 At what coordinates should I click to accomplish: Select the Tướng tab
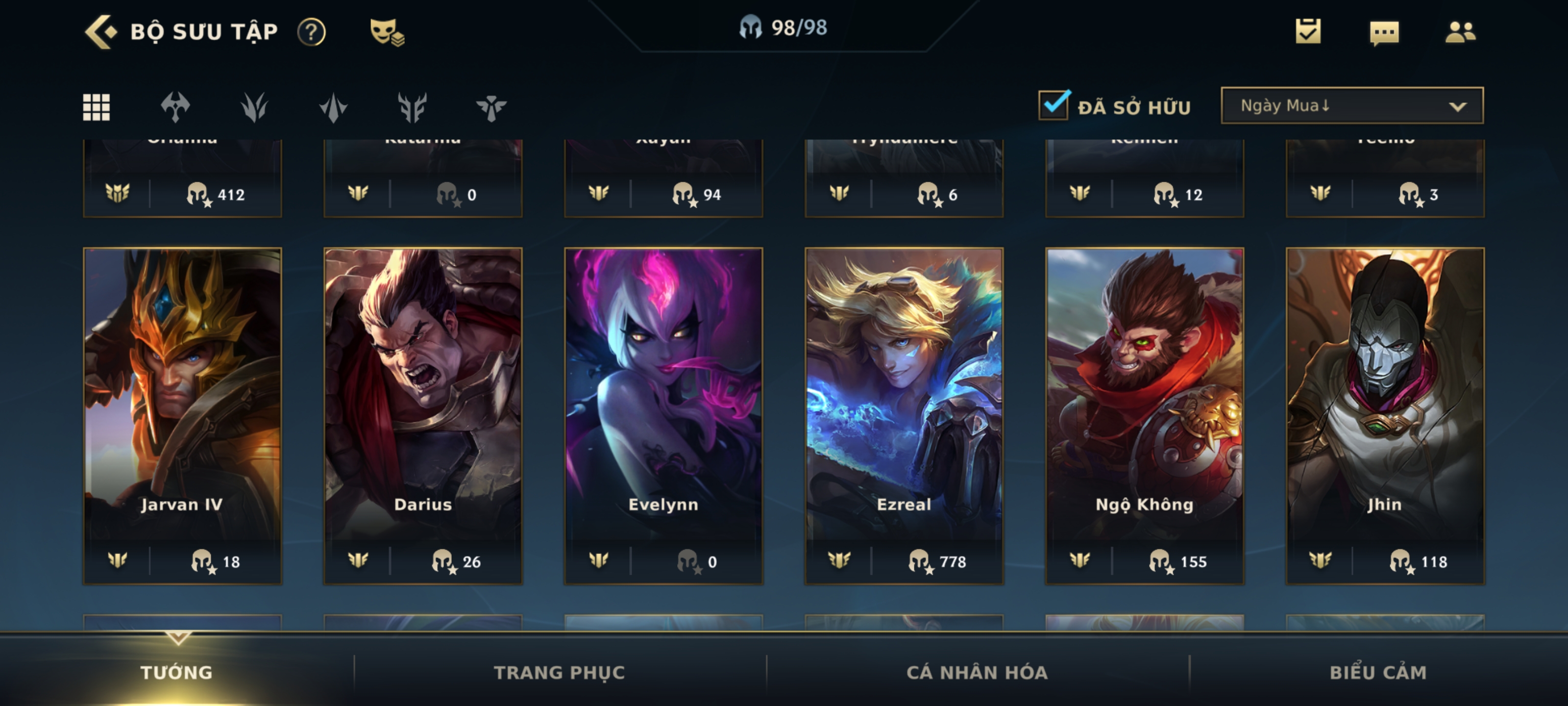coord(176,672)
